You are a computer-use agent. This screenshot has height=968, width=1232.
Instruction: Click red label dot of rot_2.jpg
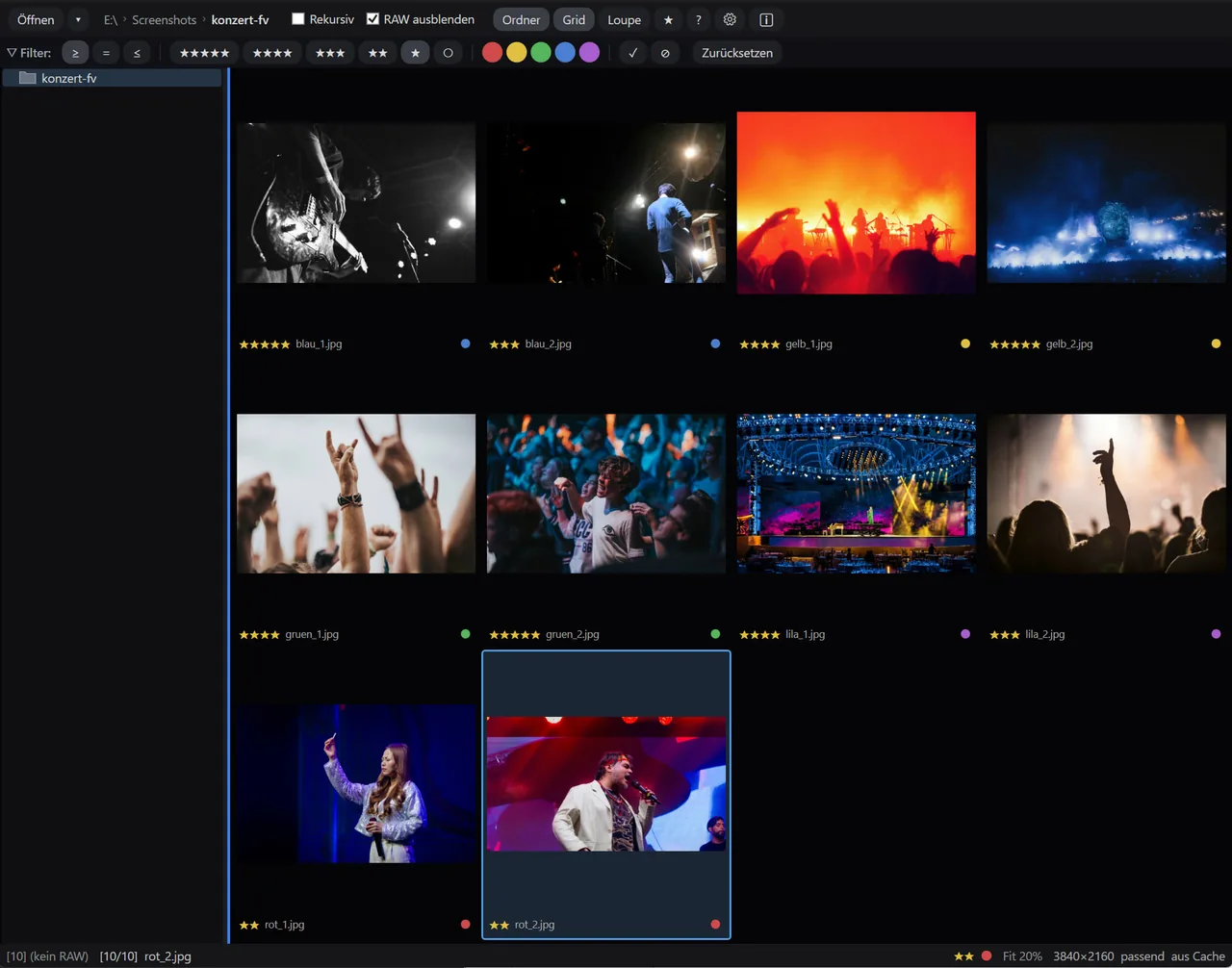pyautogui.click(x=715, y=925)
